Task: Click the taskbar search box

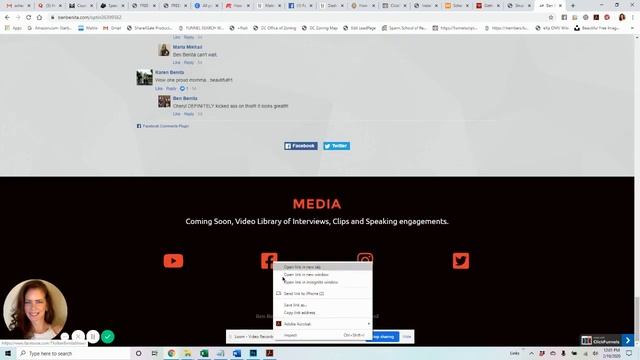Action: (x=73, y=353)
